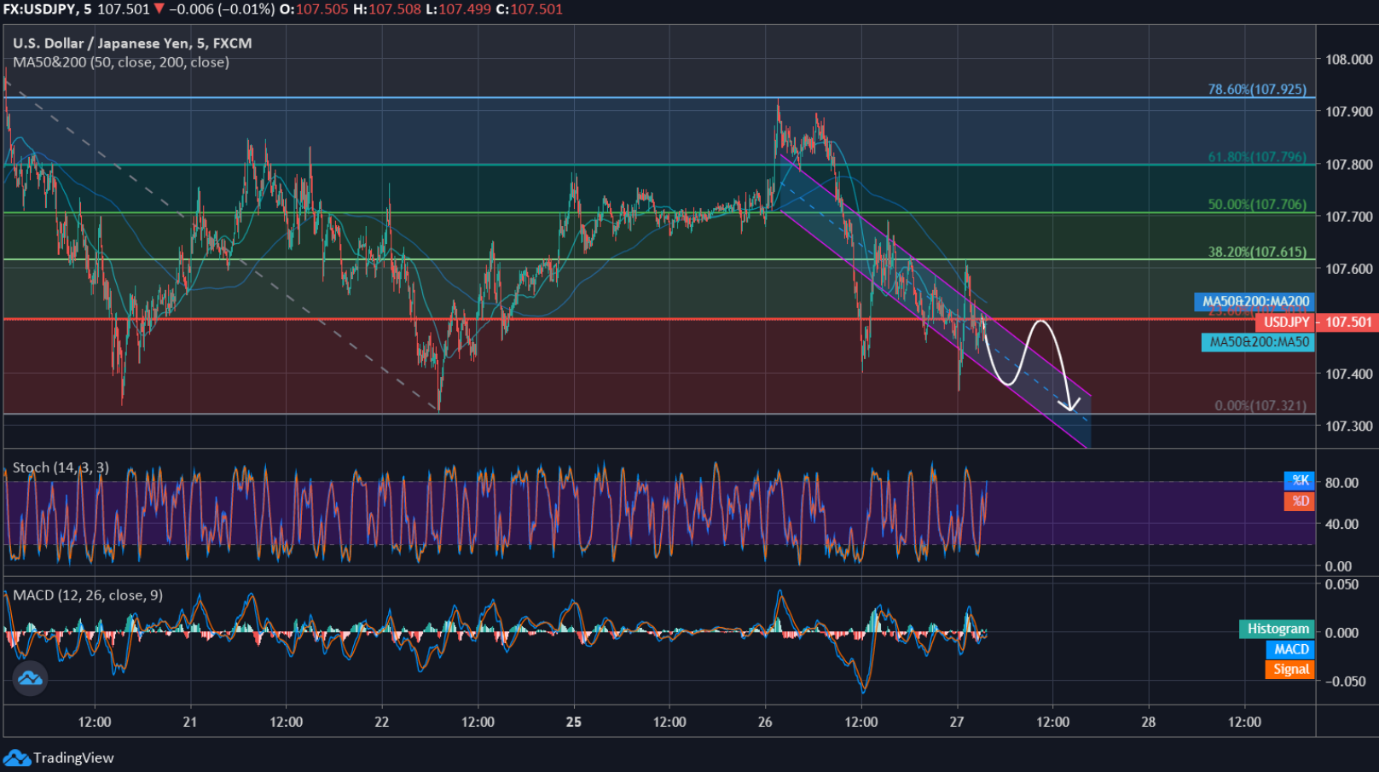Click the blue MACD scale label
The width and height of the screenshot is (1379, 772).
tap(1290, 649)
